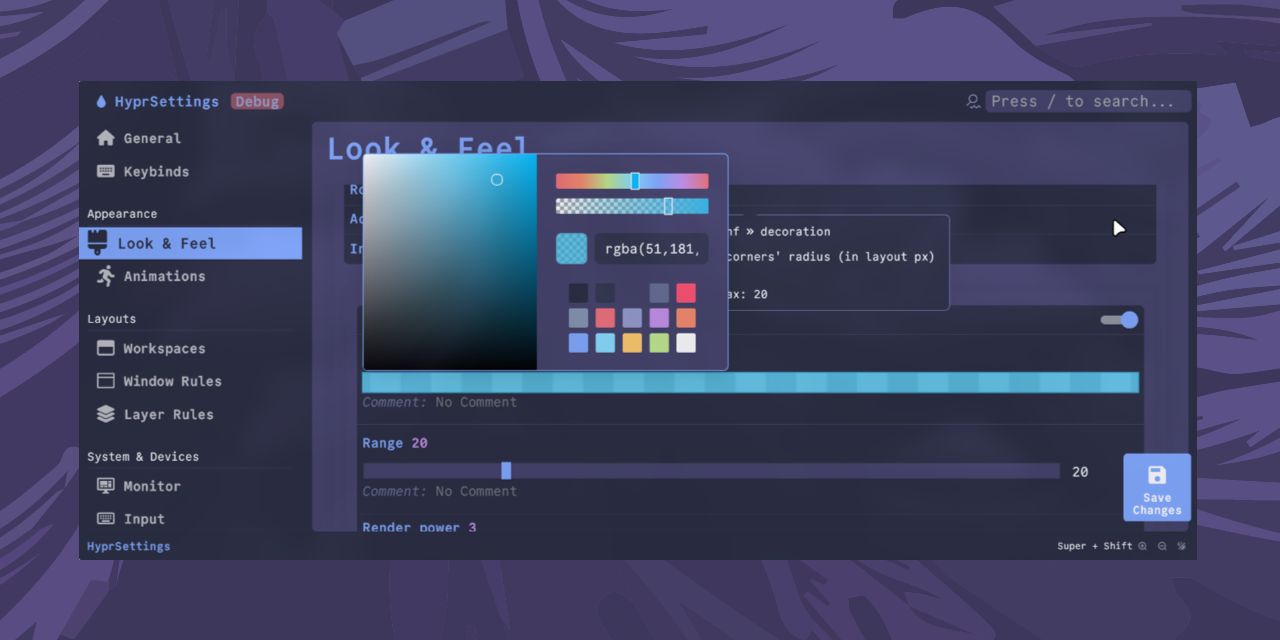Select the red preset swatch in the picker

(x=684, y=292)
